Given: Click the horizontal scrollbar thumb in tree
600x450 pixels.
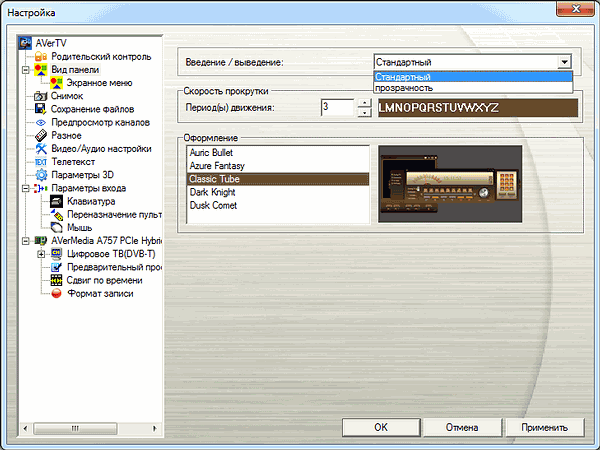Looking at the screenshot, I should pos(75,428).
